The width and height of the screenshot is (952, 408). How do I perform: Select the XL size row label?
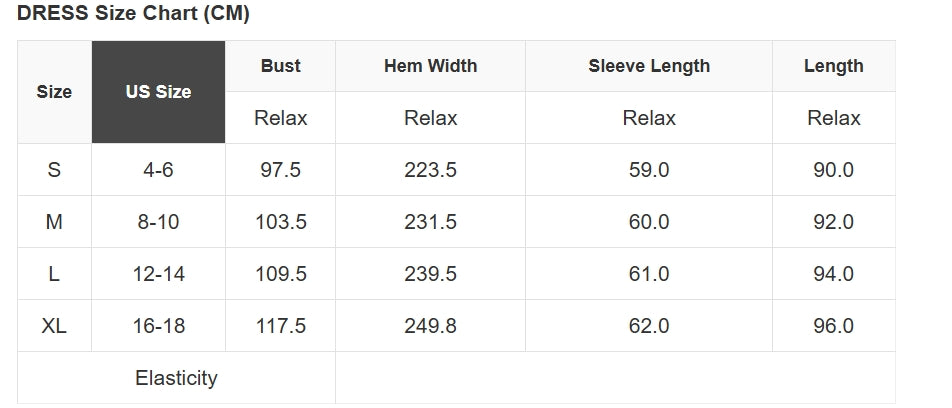point(54,326)
